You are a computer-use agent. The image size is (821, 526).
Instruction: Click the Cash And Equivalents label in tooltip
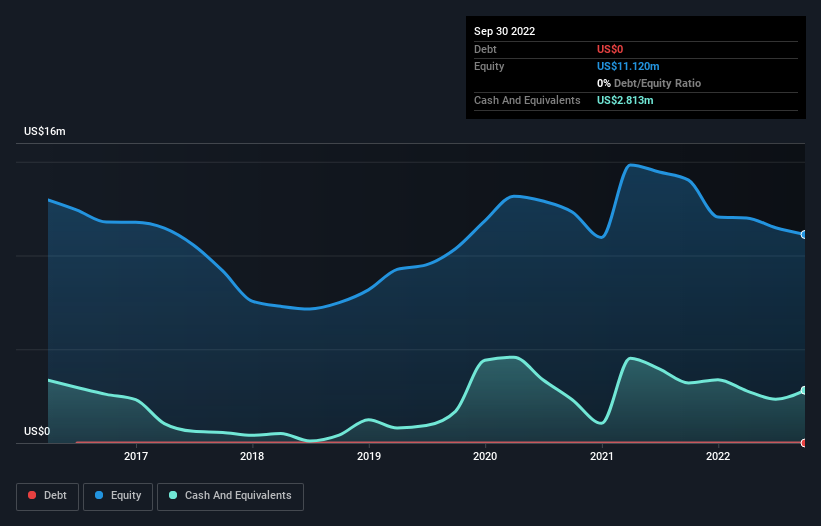pos(527,100)
